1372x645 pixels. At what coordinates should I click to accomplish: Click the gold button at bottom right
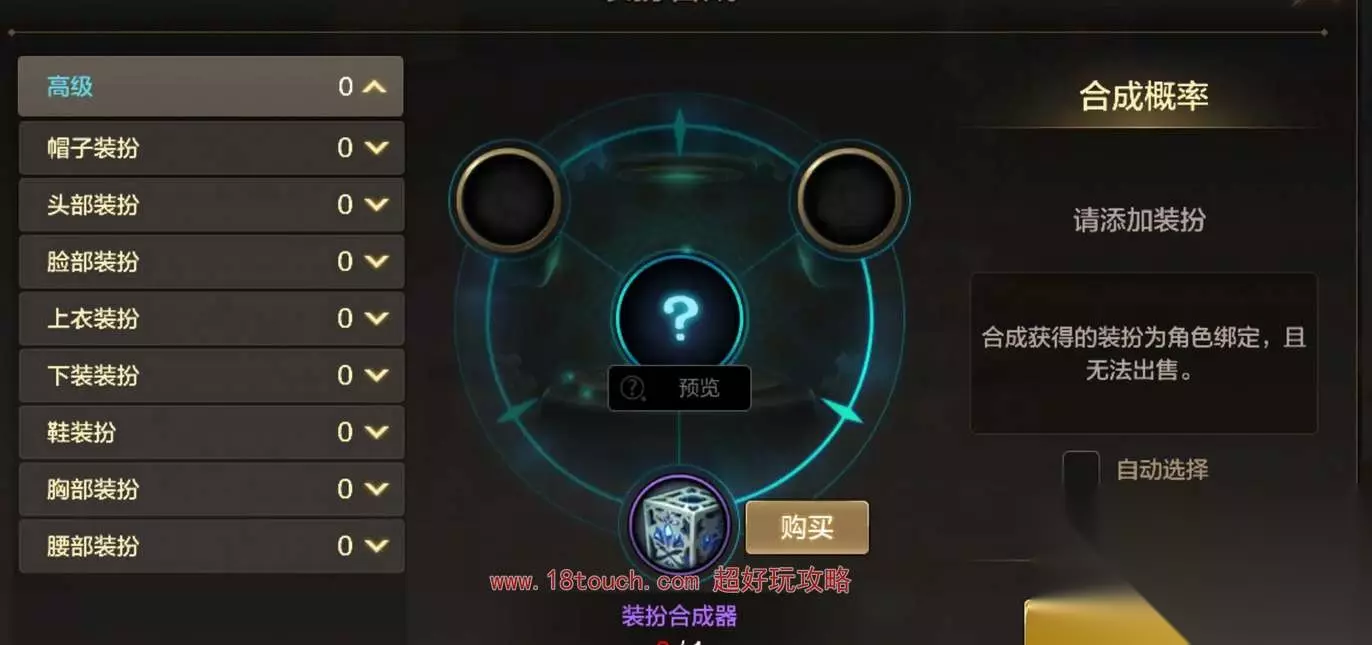(x=1198, y=622)
